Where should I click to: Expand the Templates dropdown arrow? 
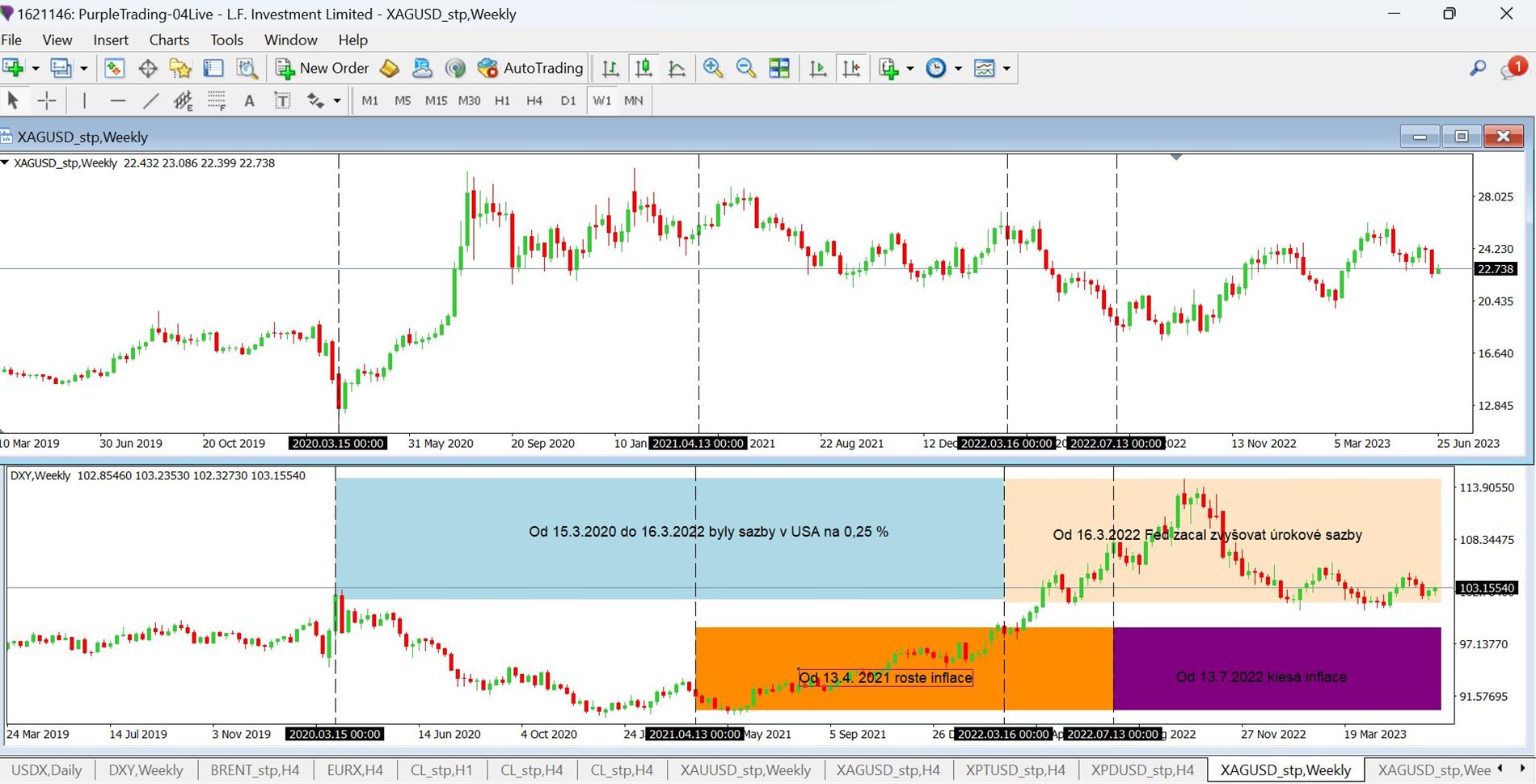[1006, 69]
